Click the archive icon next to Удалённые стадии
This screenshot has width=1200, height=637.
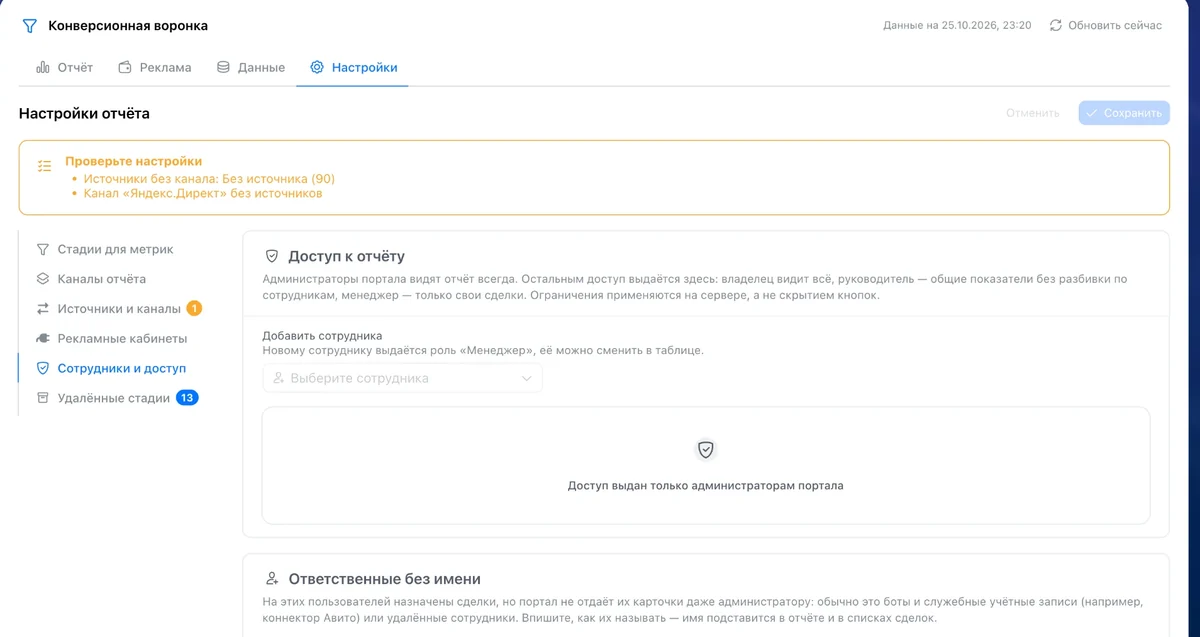pos(42,398)
